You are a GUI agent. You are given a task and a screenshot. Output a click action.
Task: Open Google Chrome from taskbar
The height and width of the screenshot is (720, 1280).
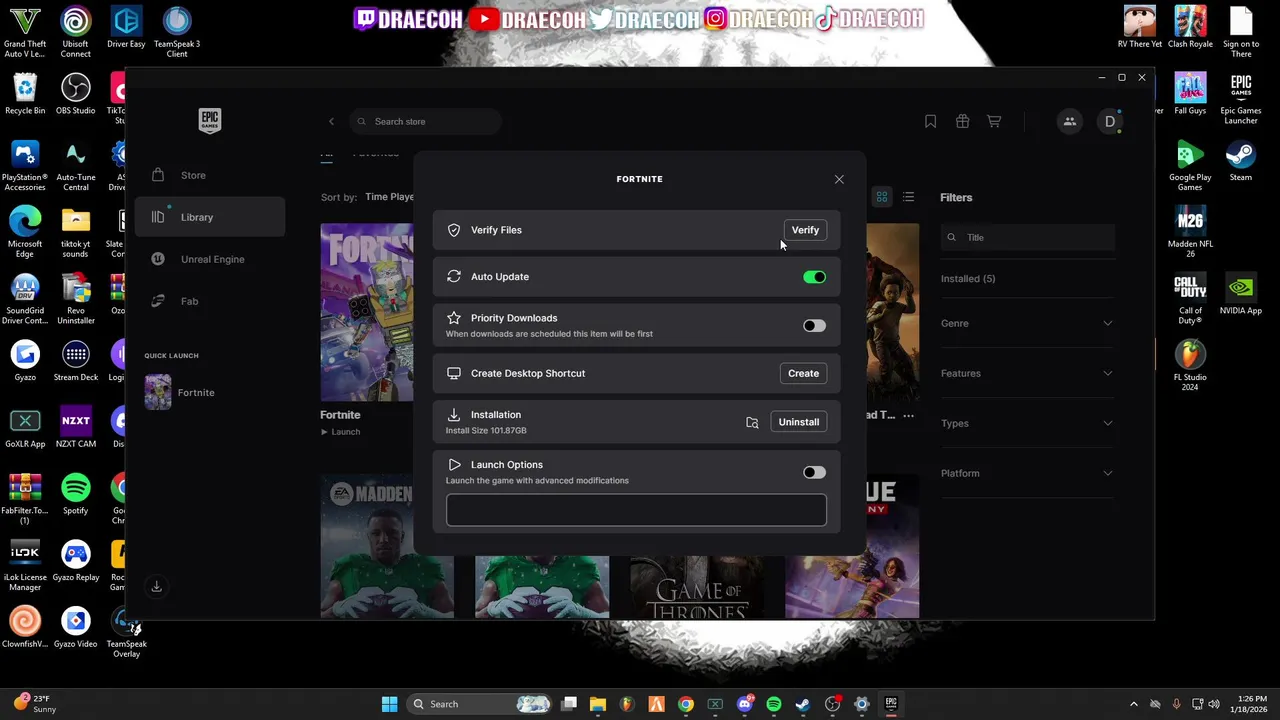pos(685,704)
